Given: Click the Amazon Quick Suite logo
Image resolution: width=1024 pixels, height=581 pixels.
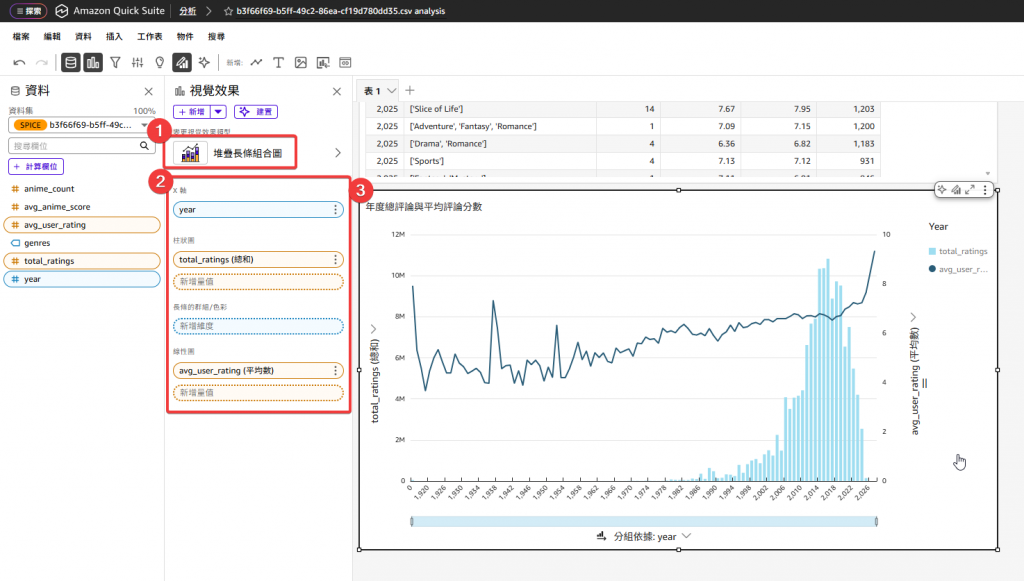Looking at the screenshot, I should click(x=61, y=11).
